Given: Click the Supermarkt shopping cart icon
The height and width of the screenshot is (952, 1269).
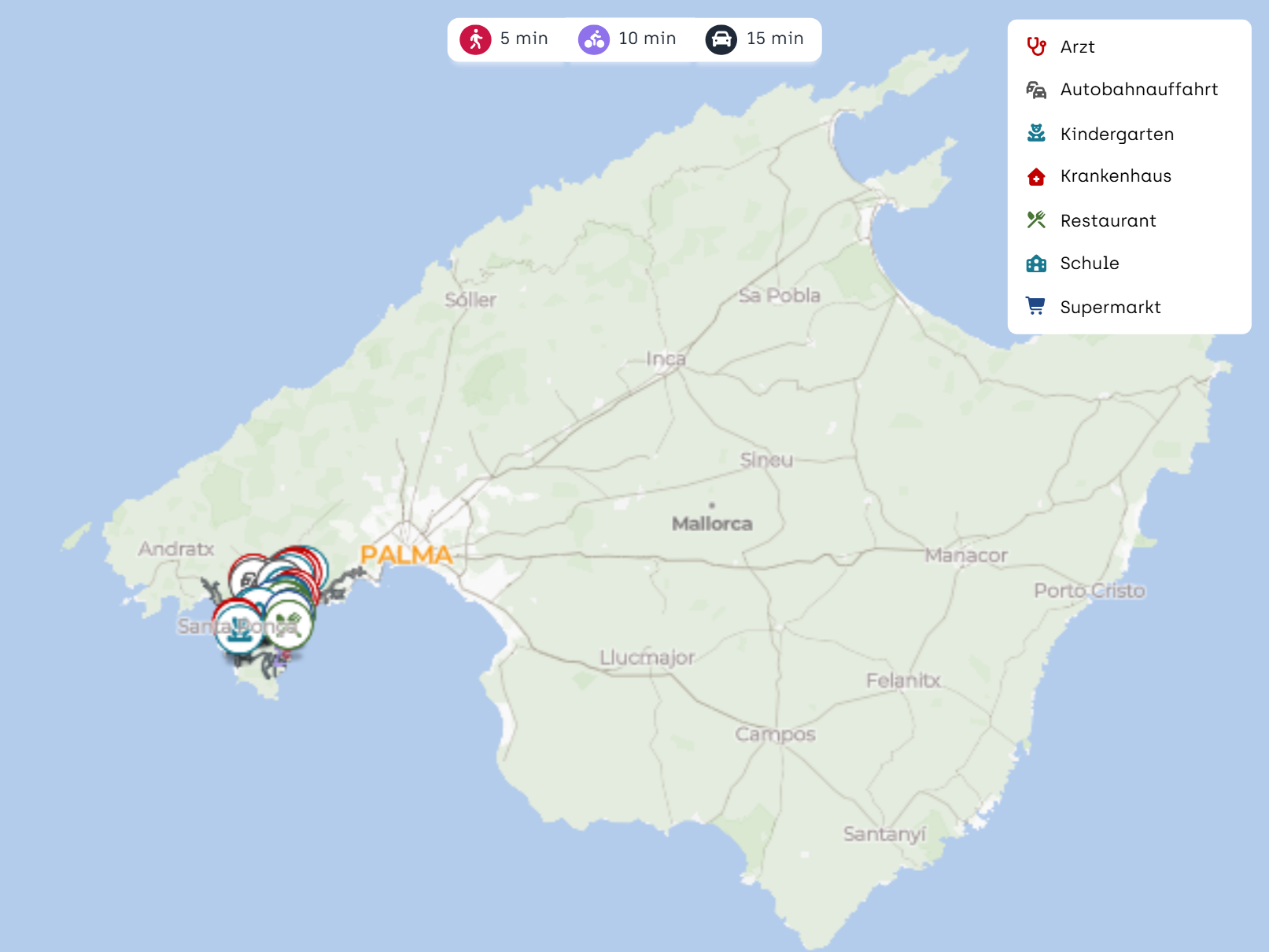Looking at the screenshot, I should (x=1036, y=307).
